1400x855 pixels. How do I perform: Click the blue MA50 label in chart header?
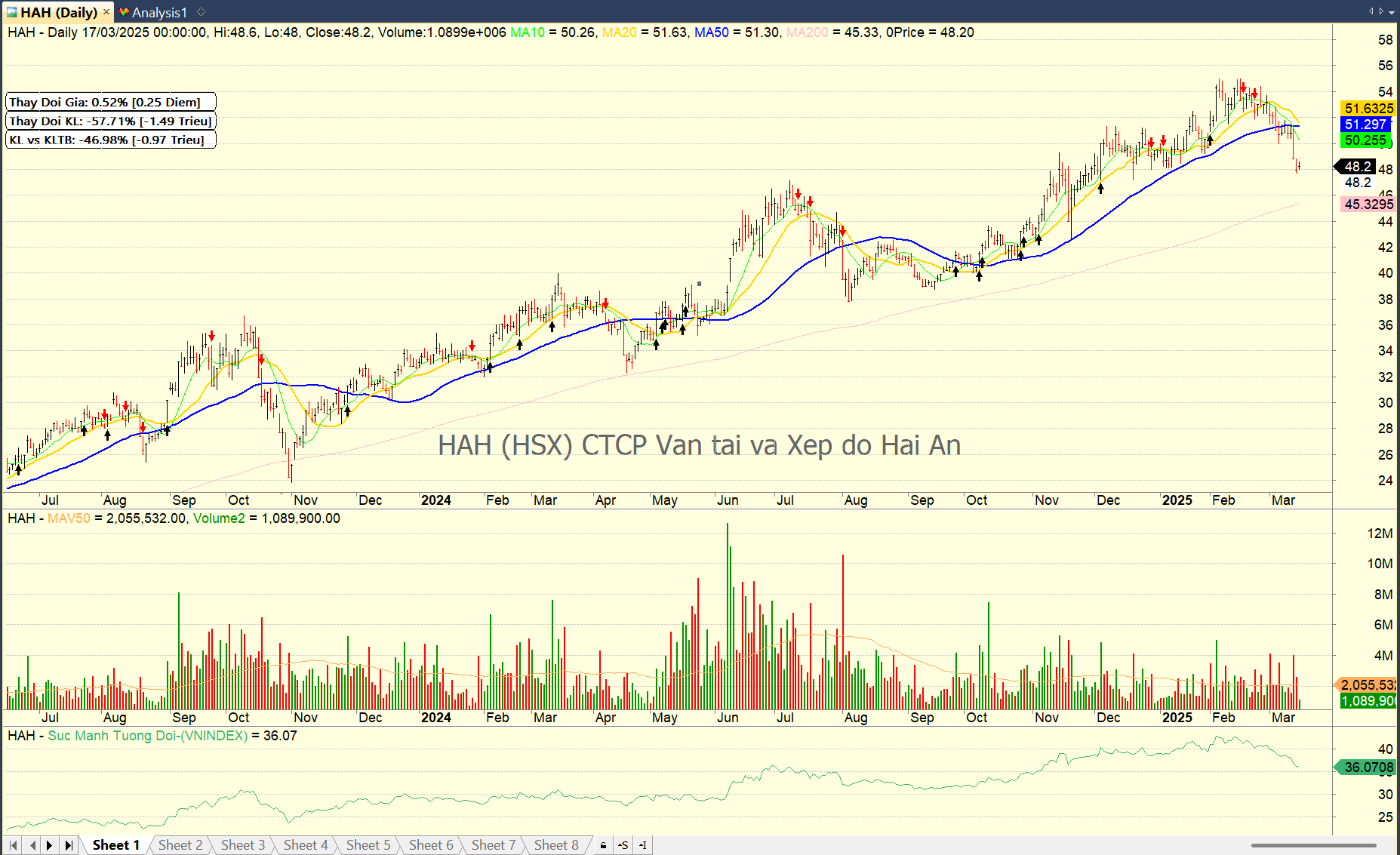(x=712, y=32)
